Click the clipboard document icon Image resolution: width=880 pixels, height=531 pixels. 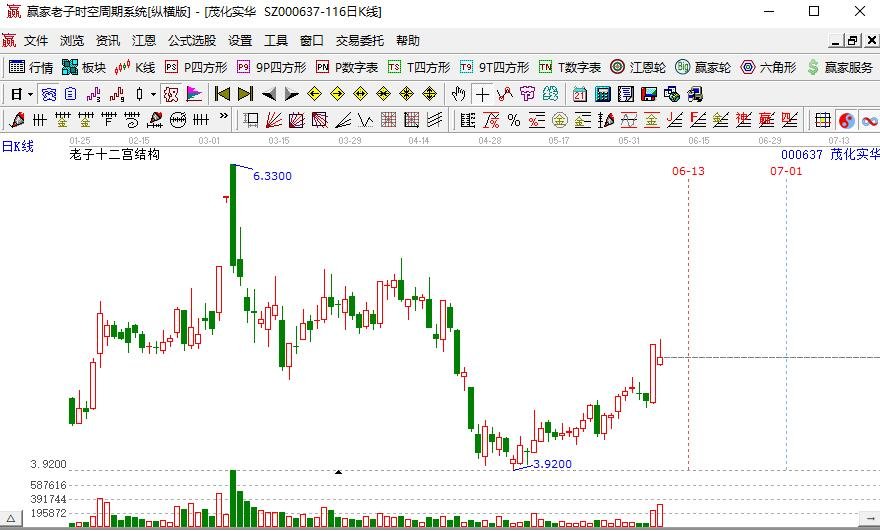[70, 94]
